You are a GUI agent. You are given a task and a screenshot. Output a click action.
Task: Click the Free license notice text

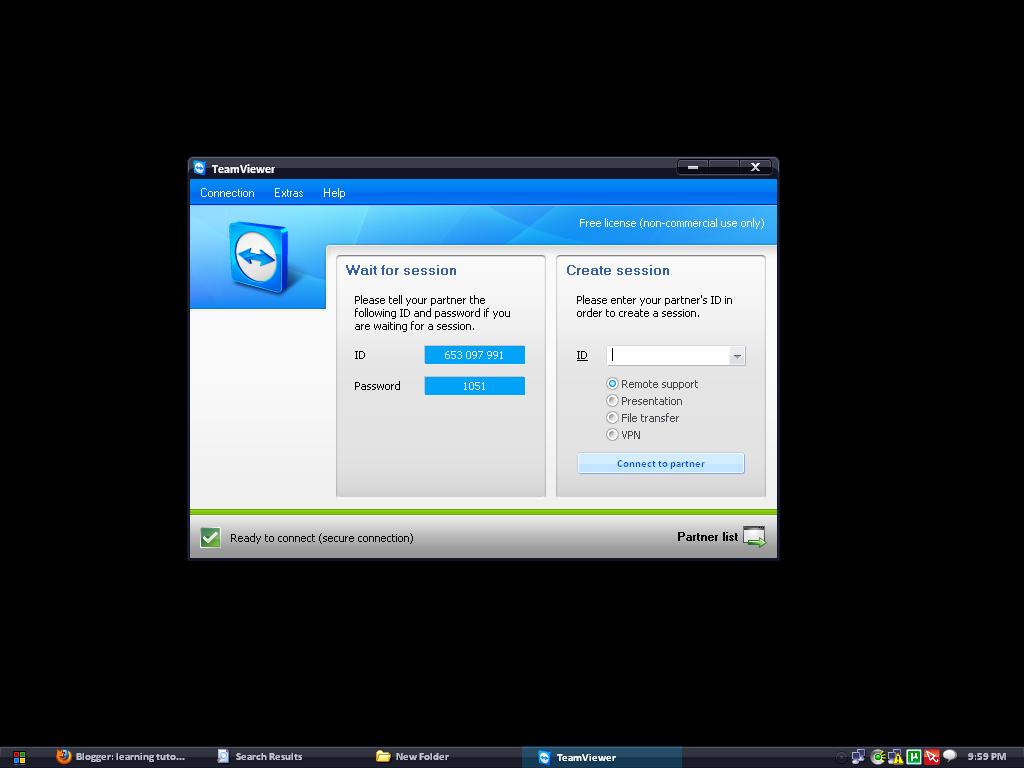pyautogui.click(x=671, y=223)
